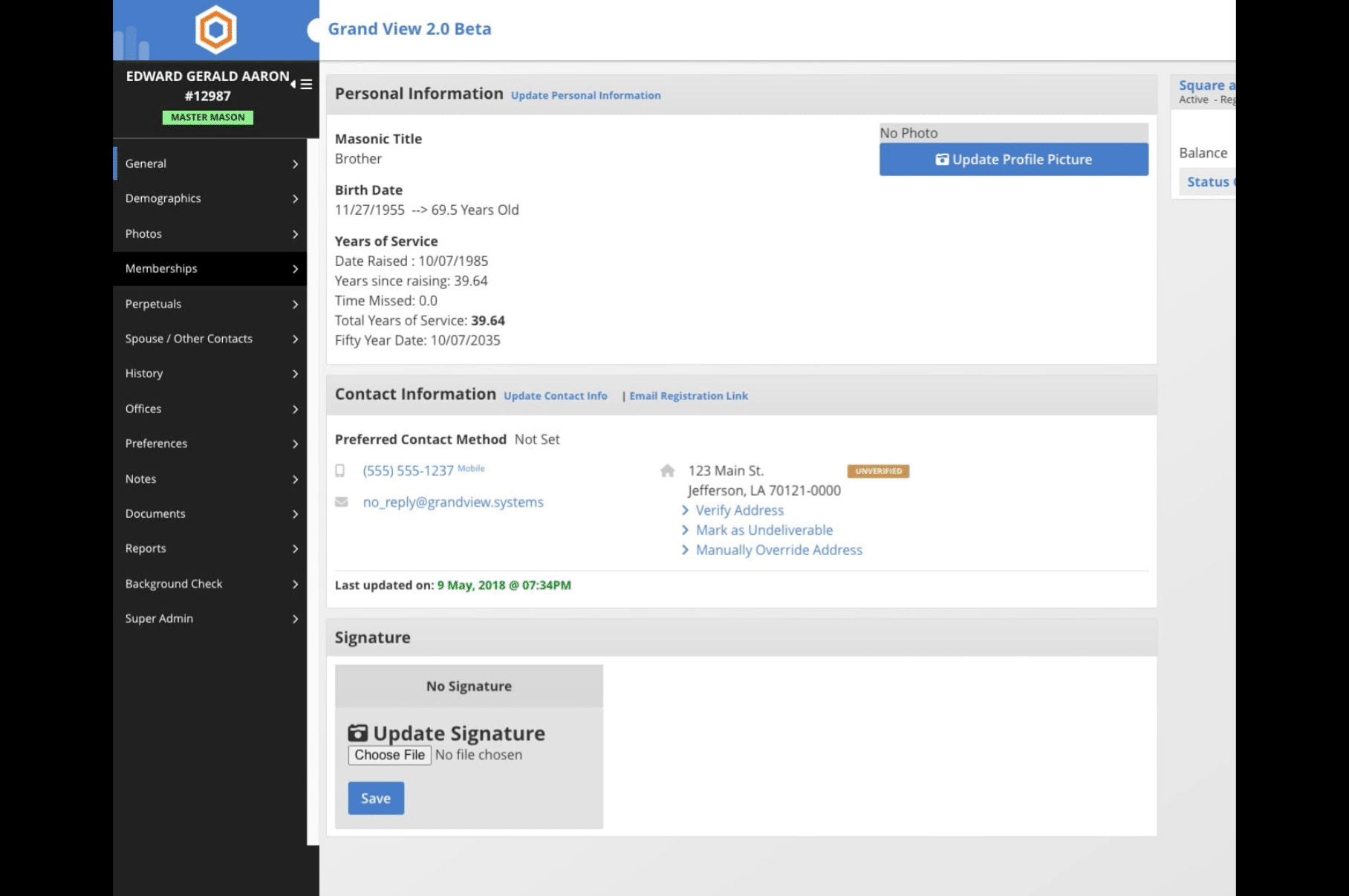Click the Verify Address link
The image size is (1349, 896).
739,510
